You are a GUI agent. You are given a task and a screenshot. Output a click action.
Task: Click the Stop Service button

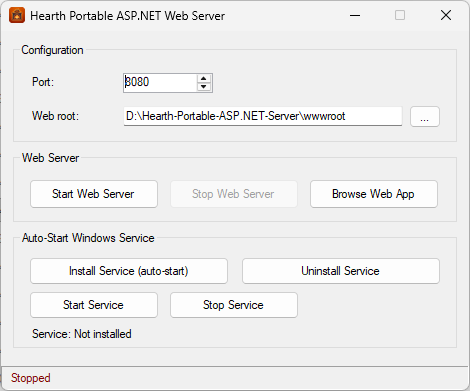[234, 305]
